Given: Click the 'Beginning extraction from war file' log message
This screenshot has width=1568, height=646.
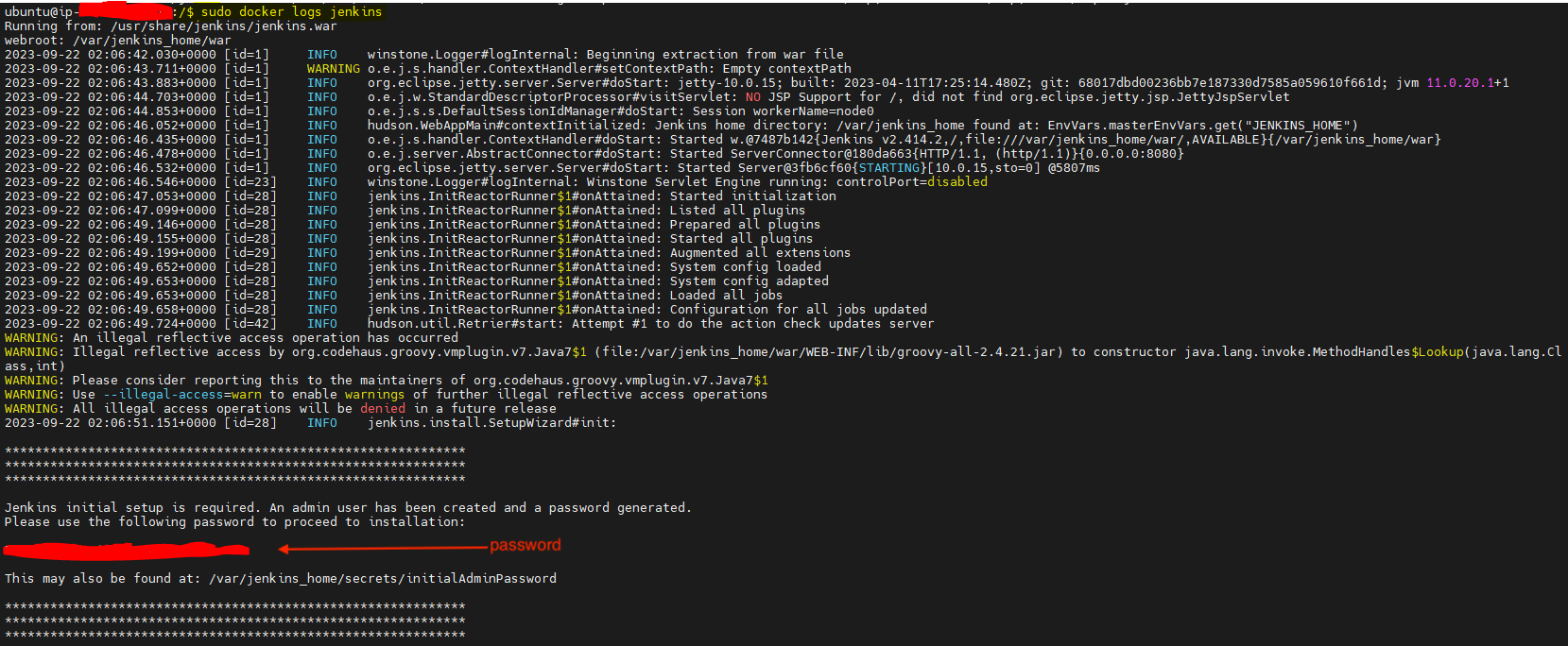Looking at the screenshot, I should coord(715,55).
